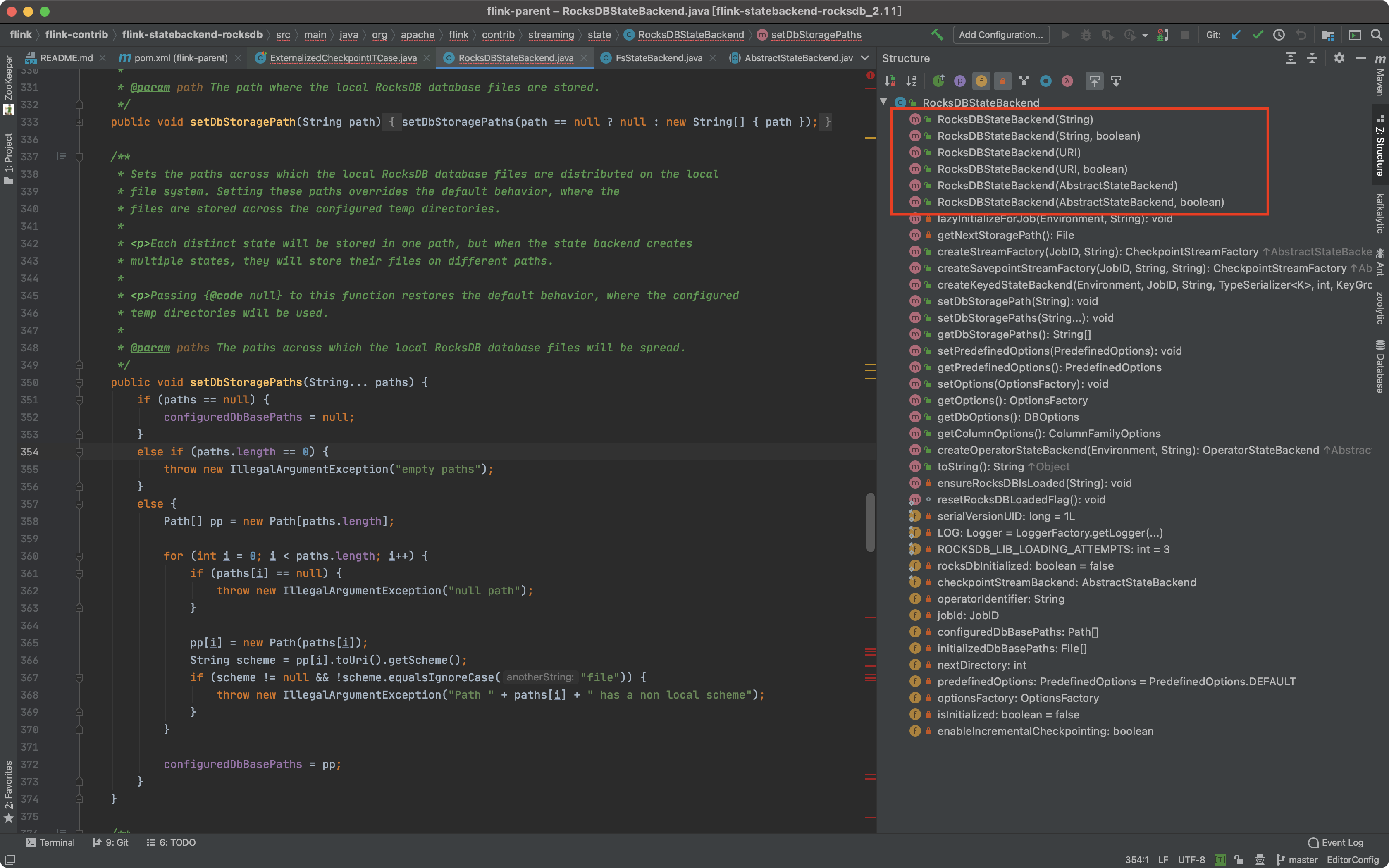Click Sort Alphabetically icon in Structure toolbar
The height and width of the screenshot is (868, 1389).
pyautogui.click(x=911, y=81)
